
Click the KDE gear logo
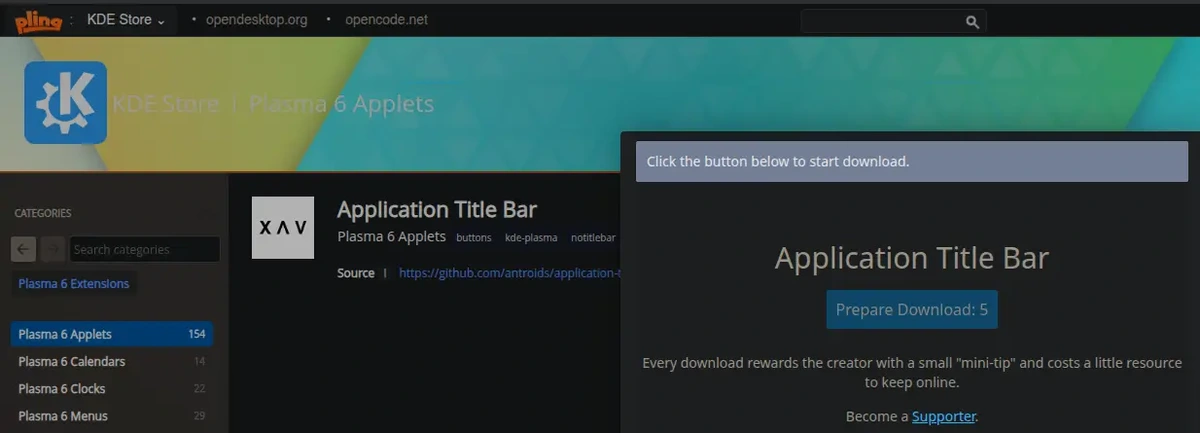(x=65, y=102)
